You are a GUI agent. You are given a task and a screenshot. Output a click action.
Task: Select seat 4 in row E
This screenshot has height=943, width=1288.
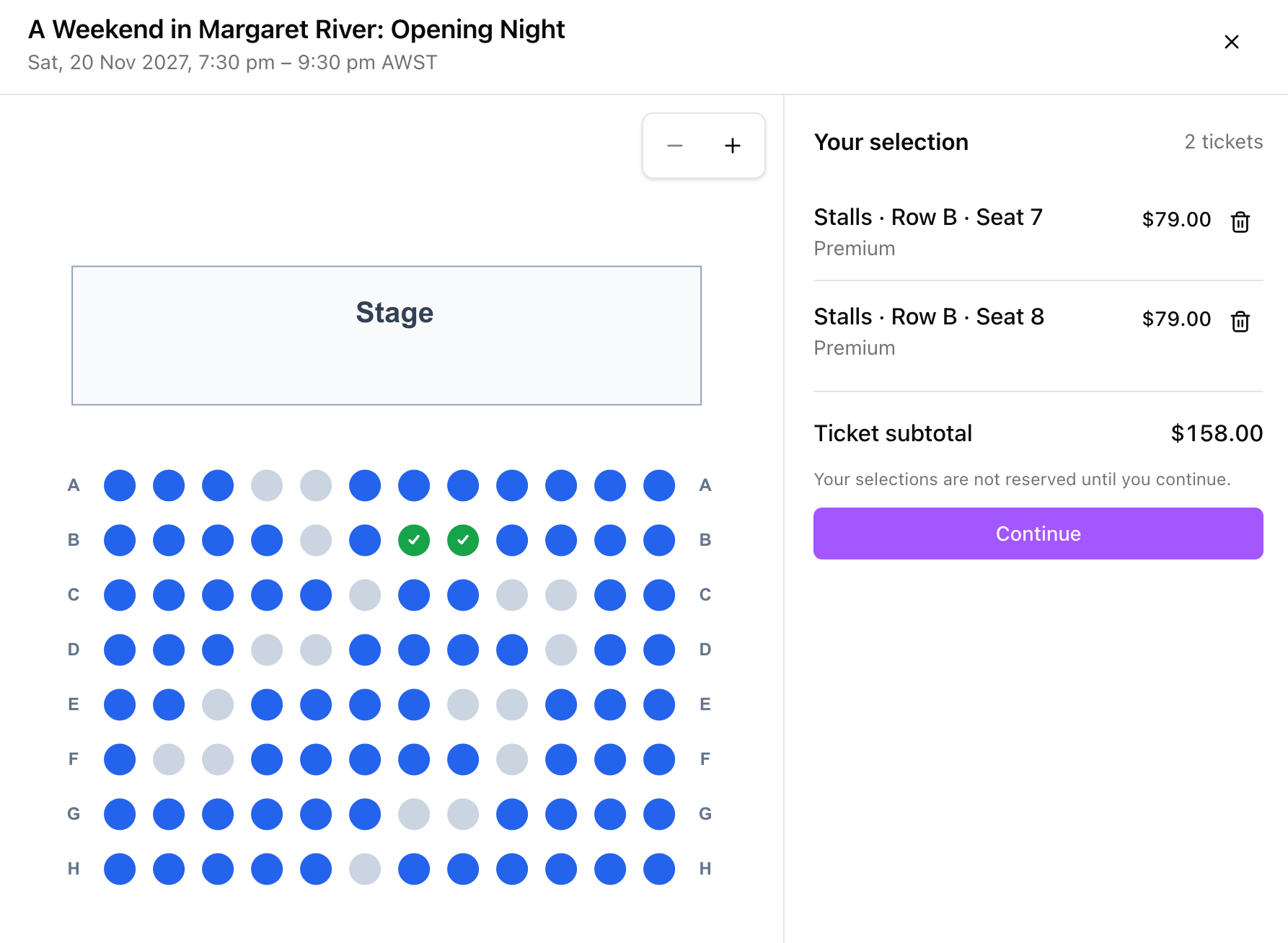coord(267,704)
